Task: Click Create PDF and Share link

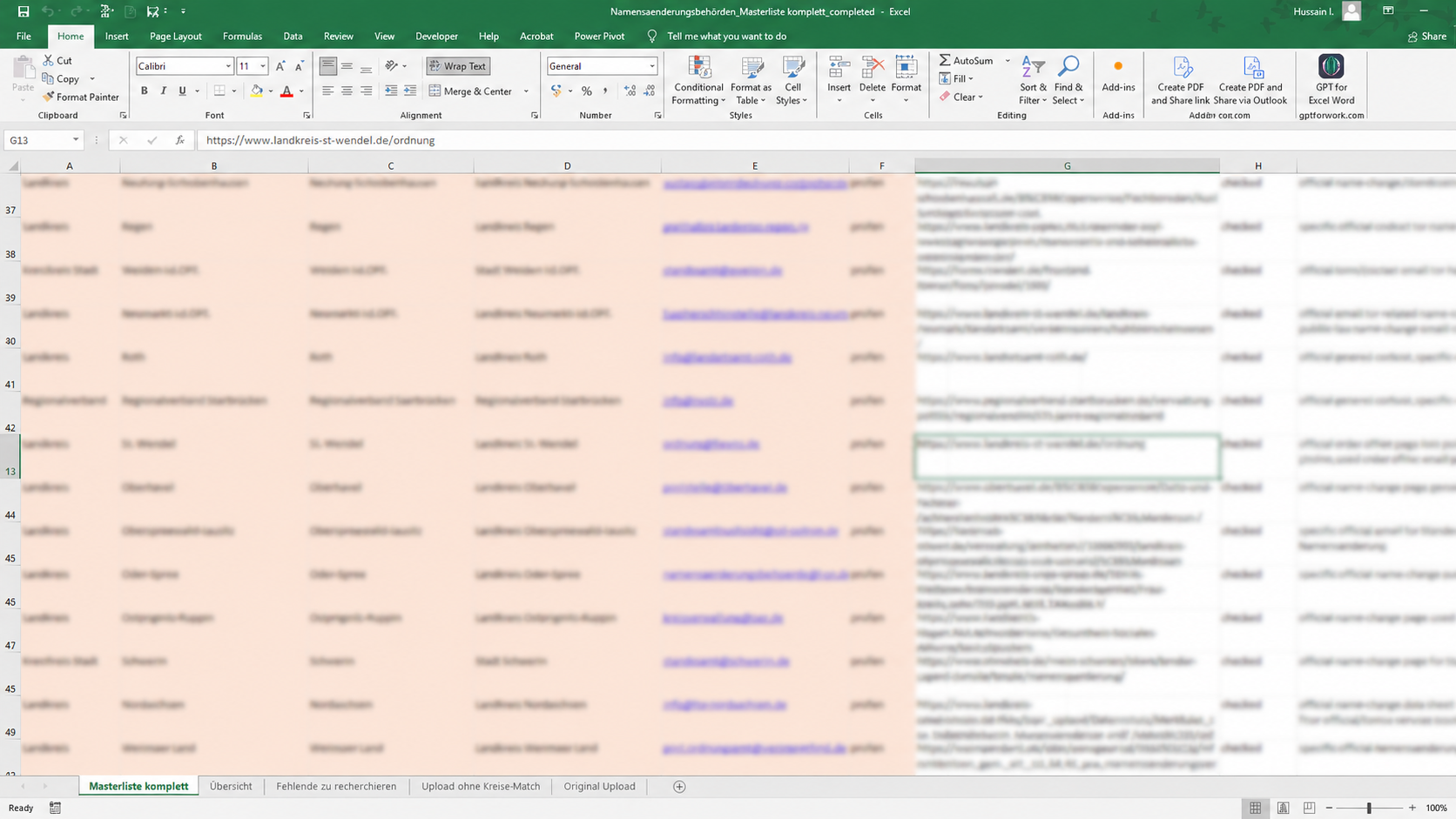Action: tap(1180, 80)
